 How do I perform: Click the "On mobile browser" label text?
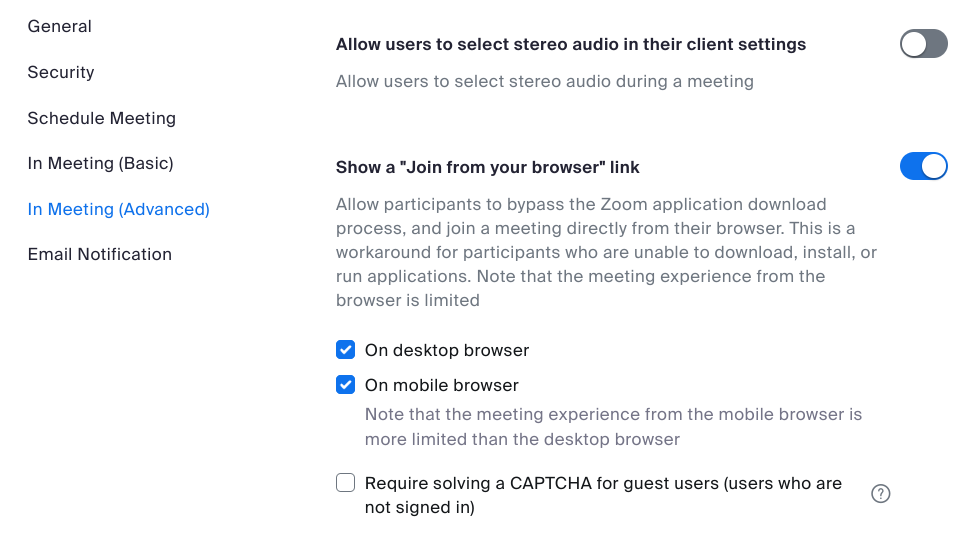point(442,385)
